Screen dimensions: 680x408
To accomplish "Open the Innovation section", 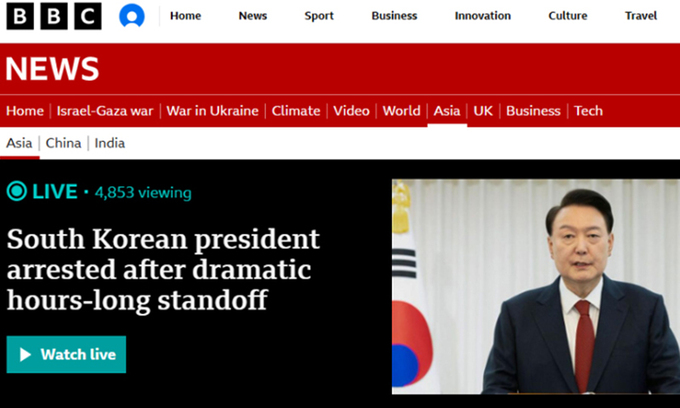I will pos(482,16).
